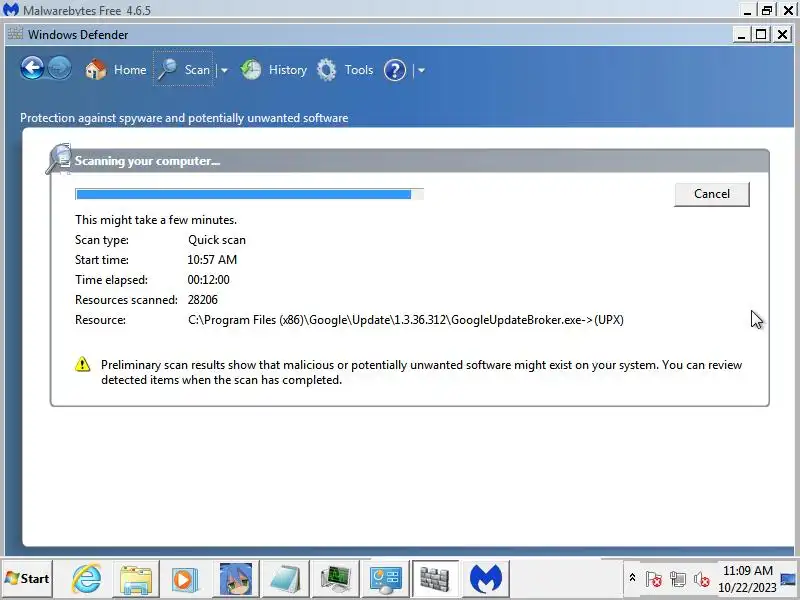Open Windows Media Player taskbar icon
Viewport: 800px width, 600px height.
(x=184, y=579)
